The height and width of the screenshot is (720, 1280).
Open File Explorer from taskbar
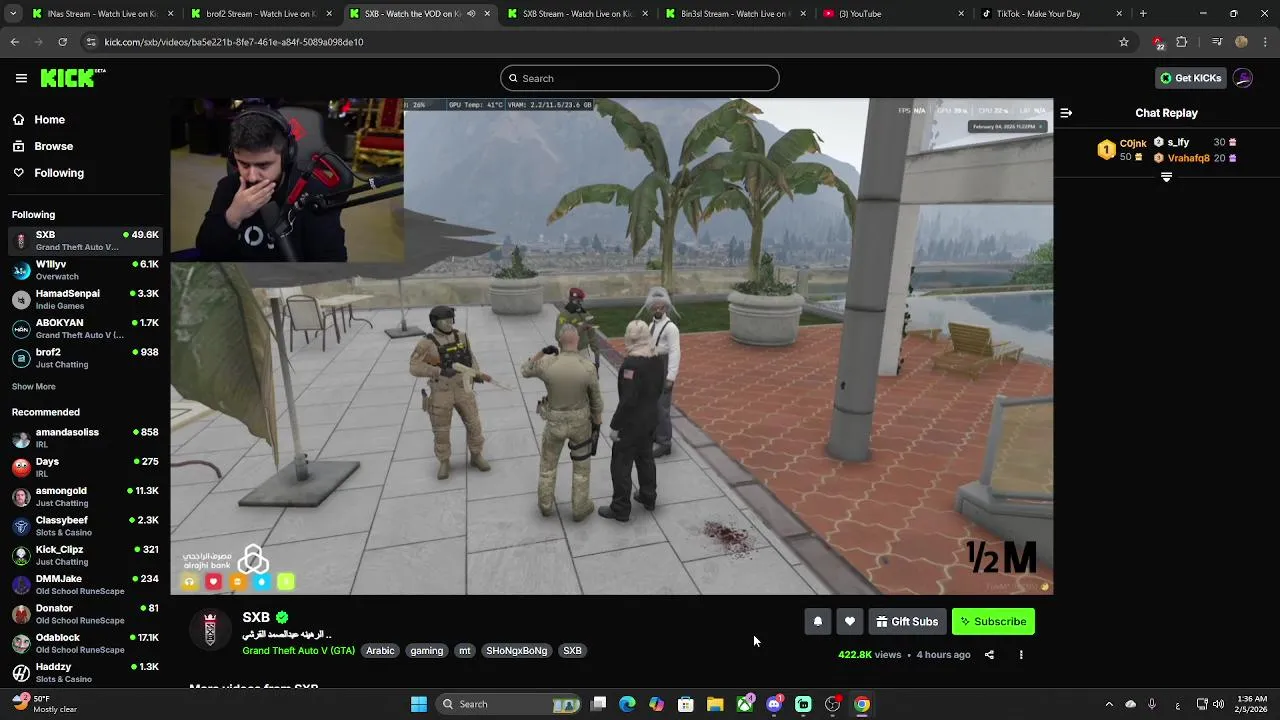coord(715,704)
